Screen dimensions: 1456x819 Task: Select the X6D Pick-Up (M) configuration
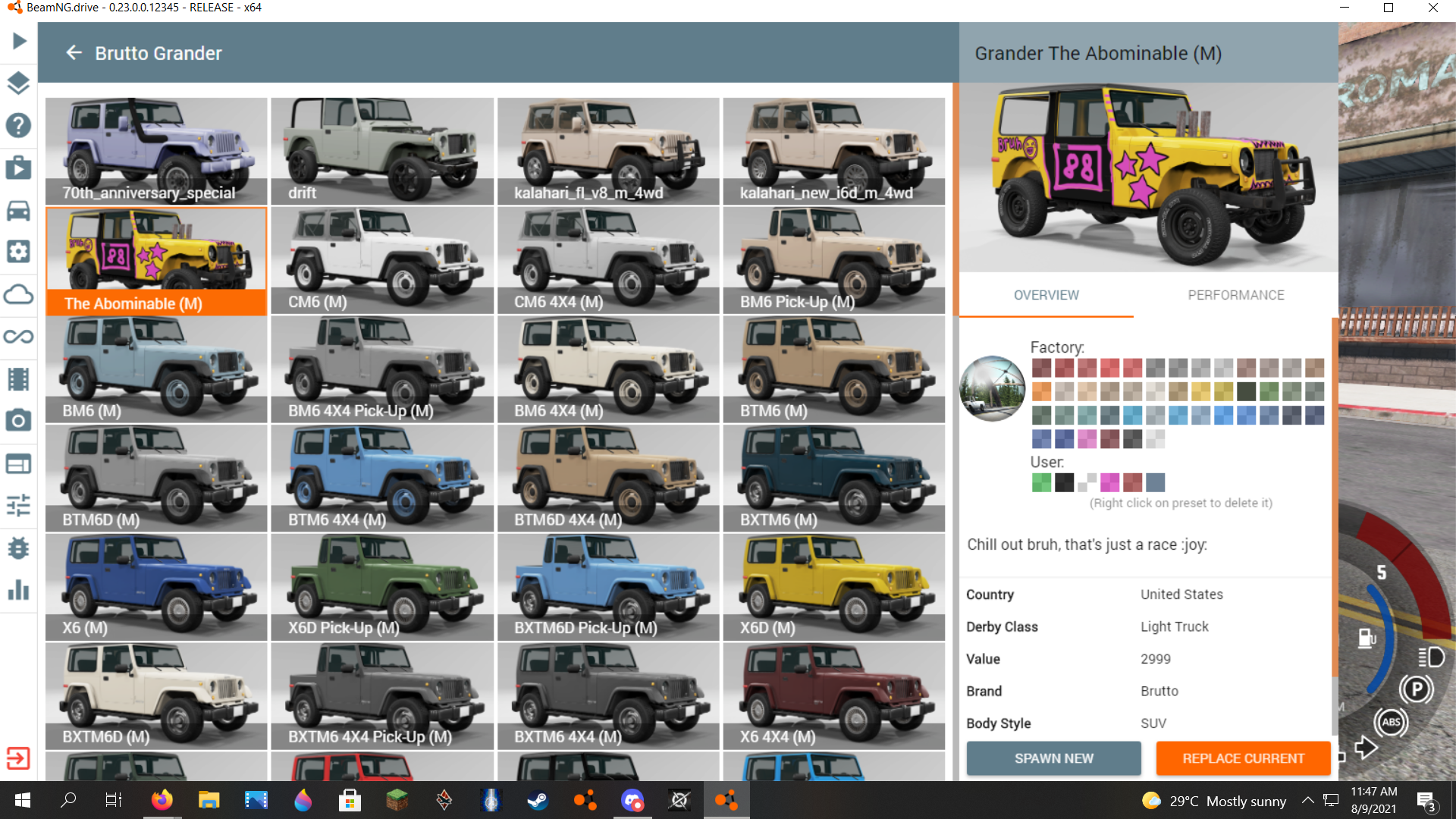pos(382,587)
